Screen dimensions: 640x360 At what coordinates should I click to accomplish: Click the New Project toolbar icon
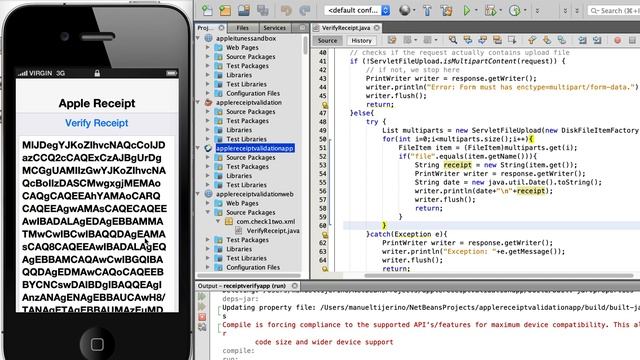tap(225, 10)
